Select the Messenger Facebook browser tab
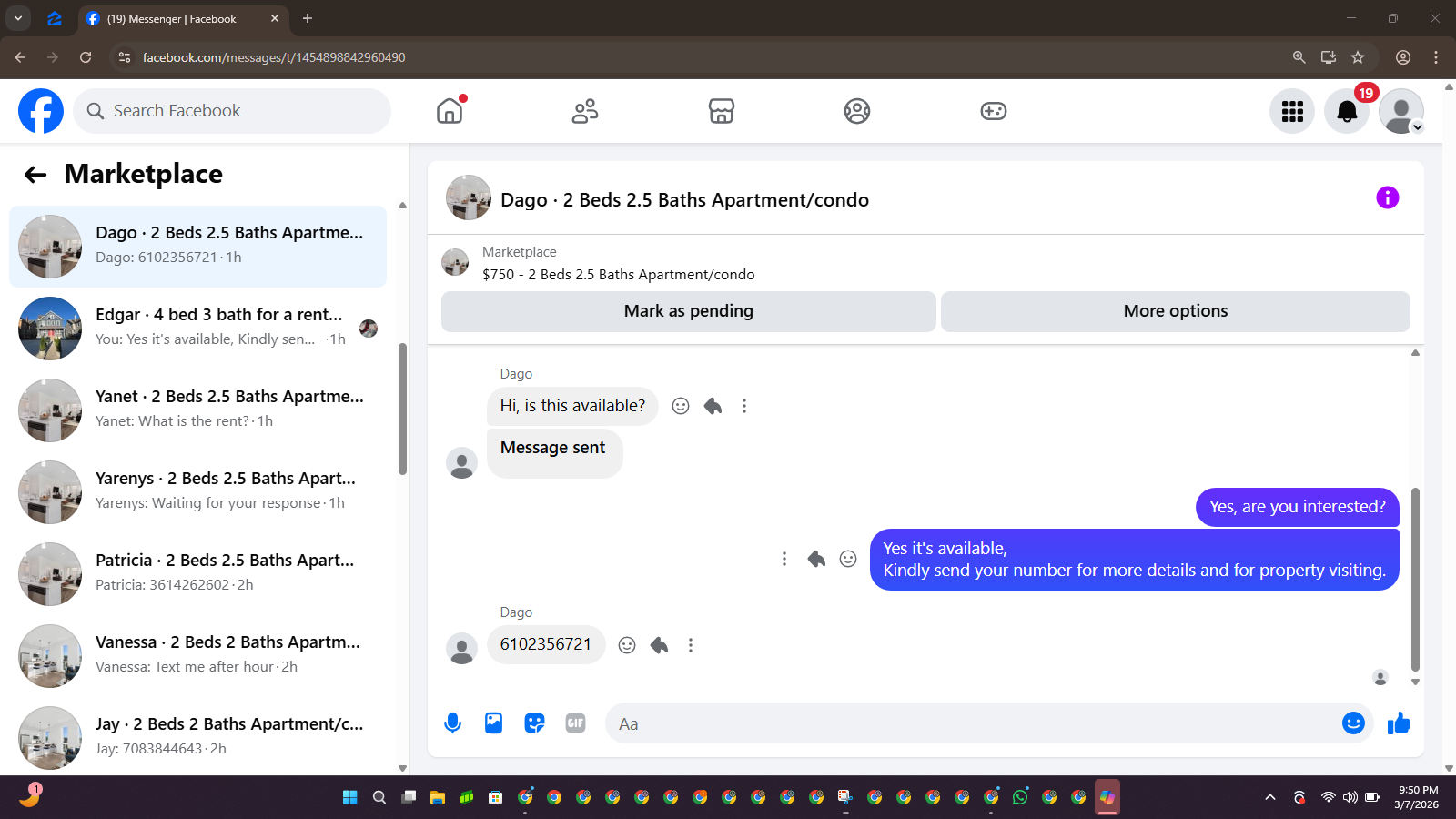 coord(182,18)
